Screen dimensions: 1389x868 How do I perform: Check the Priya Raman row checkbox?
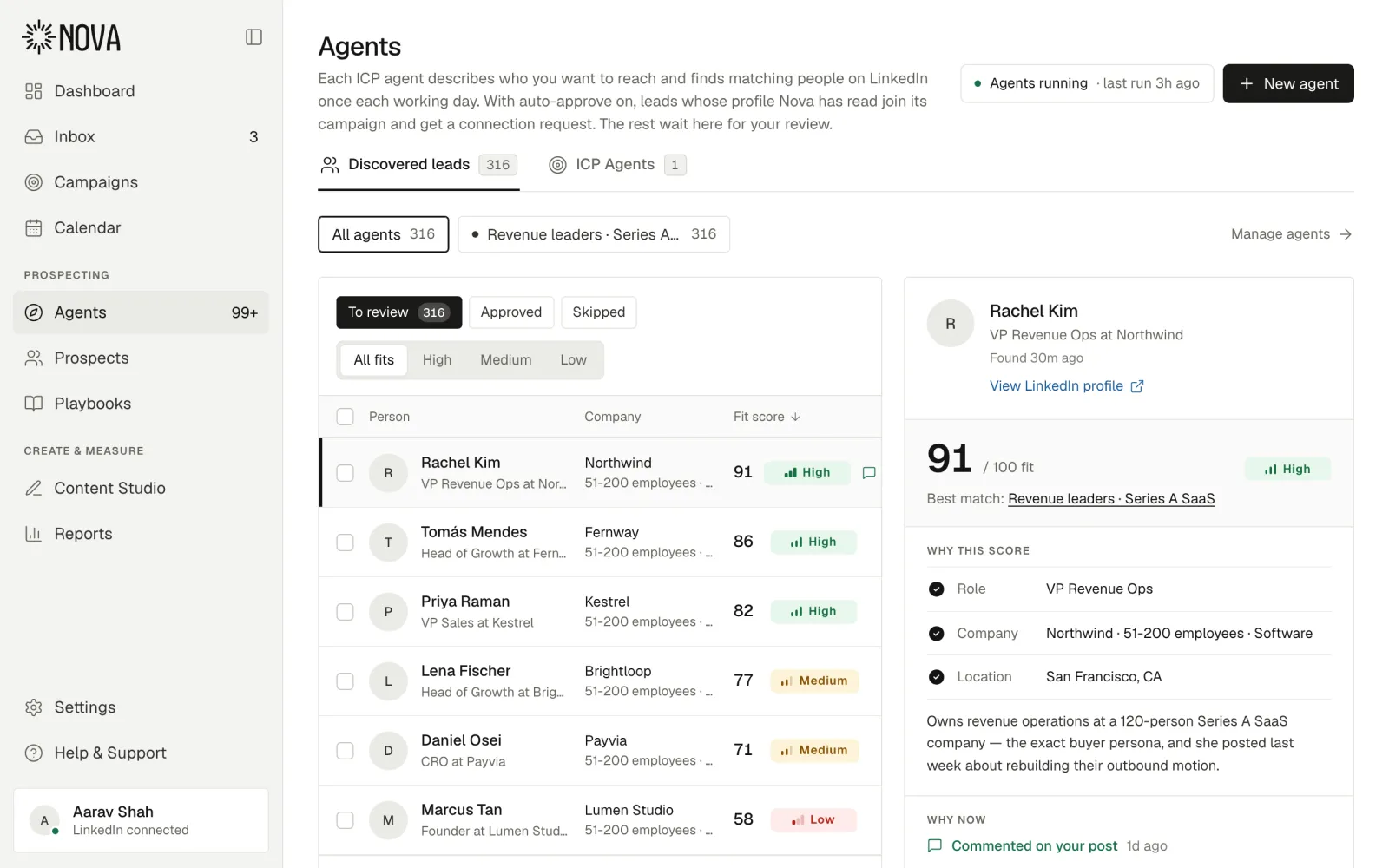[x=345, y=612]
